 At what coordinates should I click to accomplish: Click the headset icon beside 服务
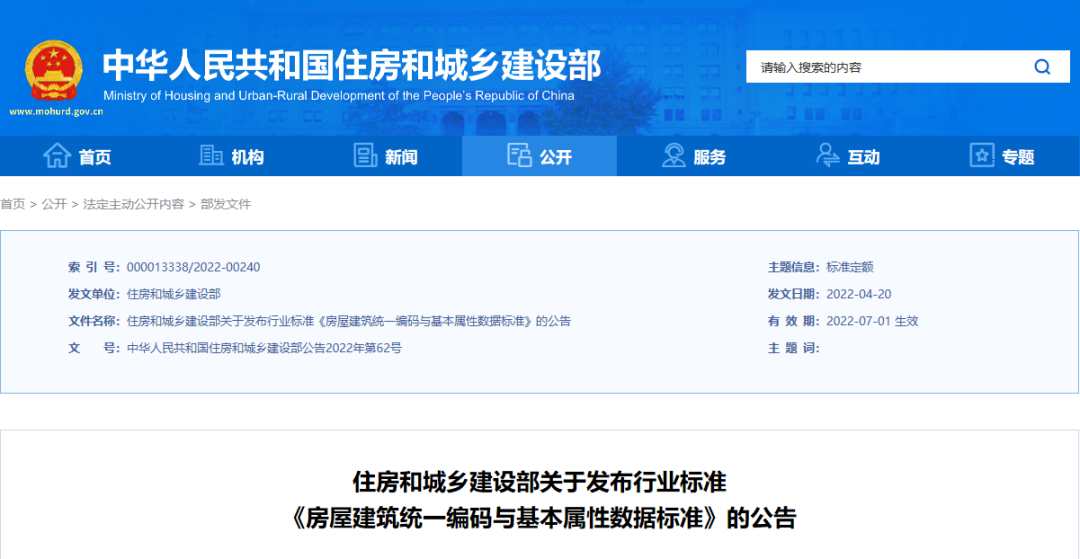[x=674, y=156]
